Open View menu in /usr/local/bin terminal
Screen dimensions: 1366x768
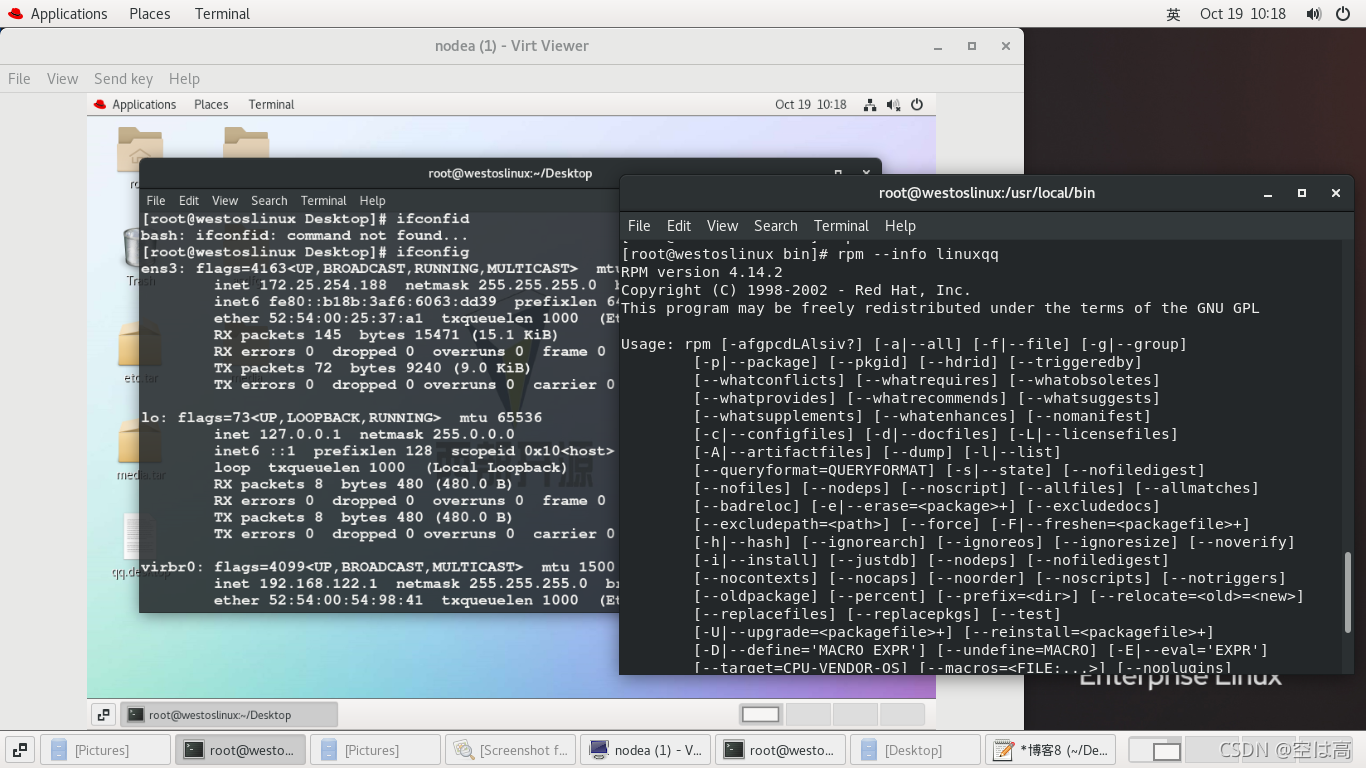coord(722,226)
